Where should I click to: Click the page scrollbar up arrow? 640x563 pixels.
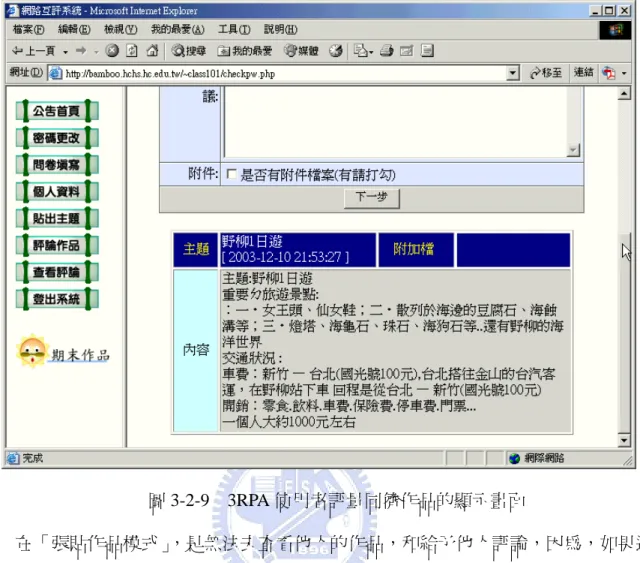tap(624, 94)
